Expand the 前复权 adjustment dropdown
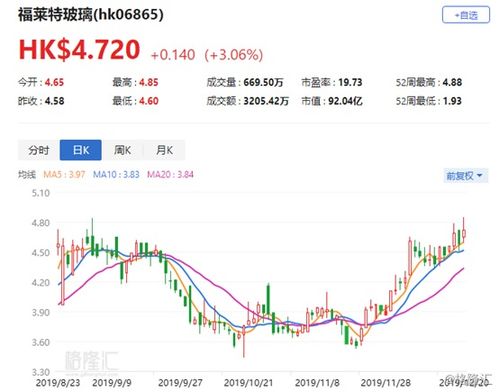The image size is (499, 392). pos(464,176)
